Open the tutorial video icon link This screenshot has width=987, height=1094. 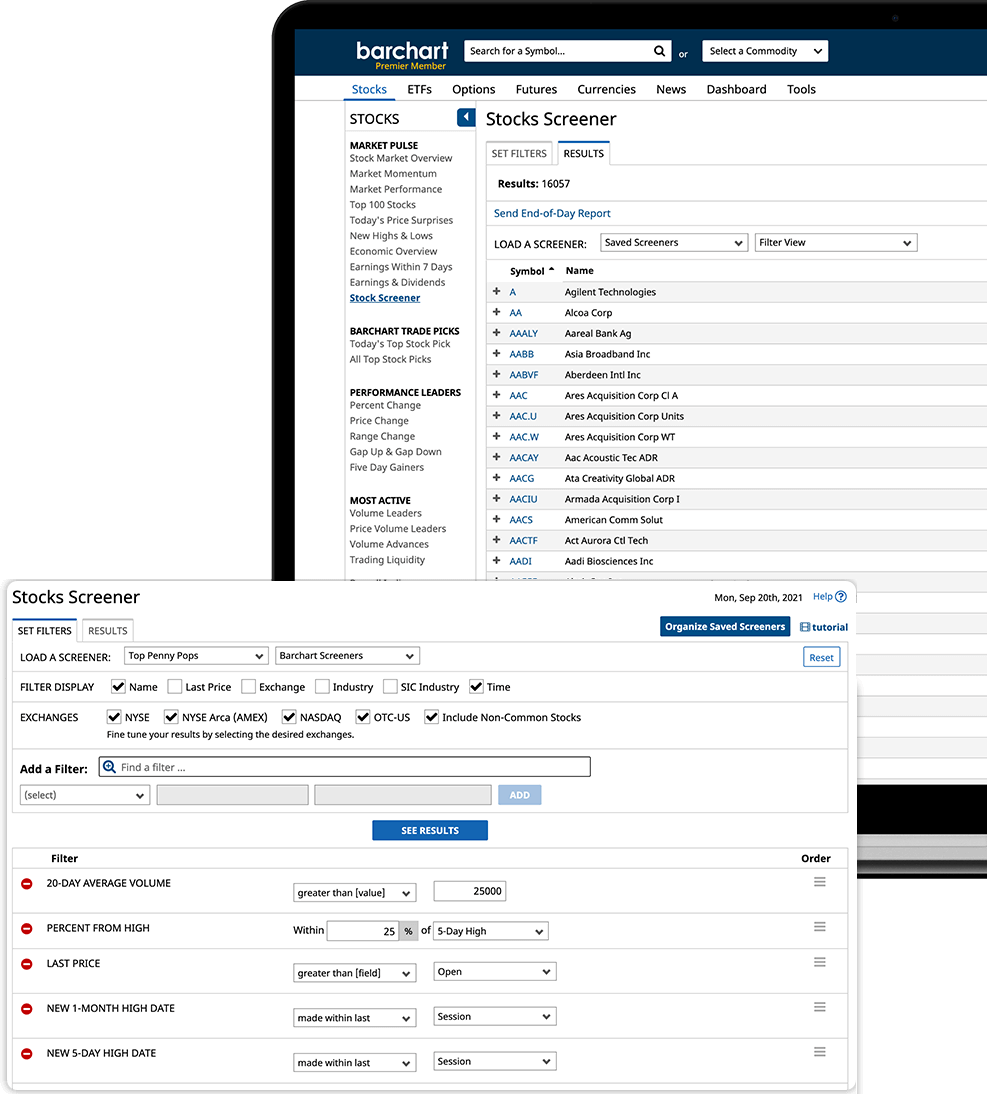tap(806, 627)
